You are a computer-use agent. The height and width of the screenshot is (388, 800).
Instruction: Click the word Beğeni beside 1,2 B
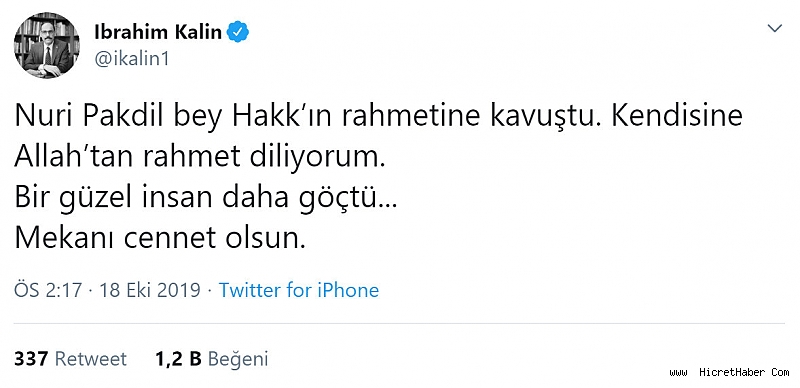click(x=238, y=359)
